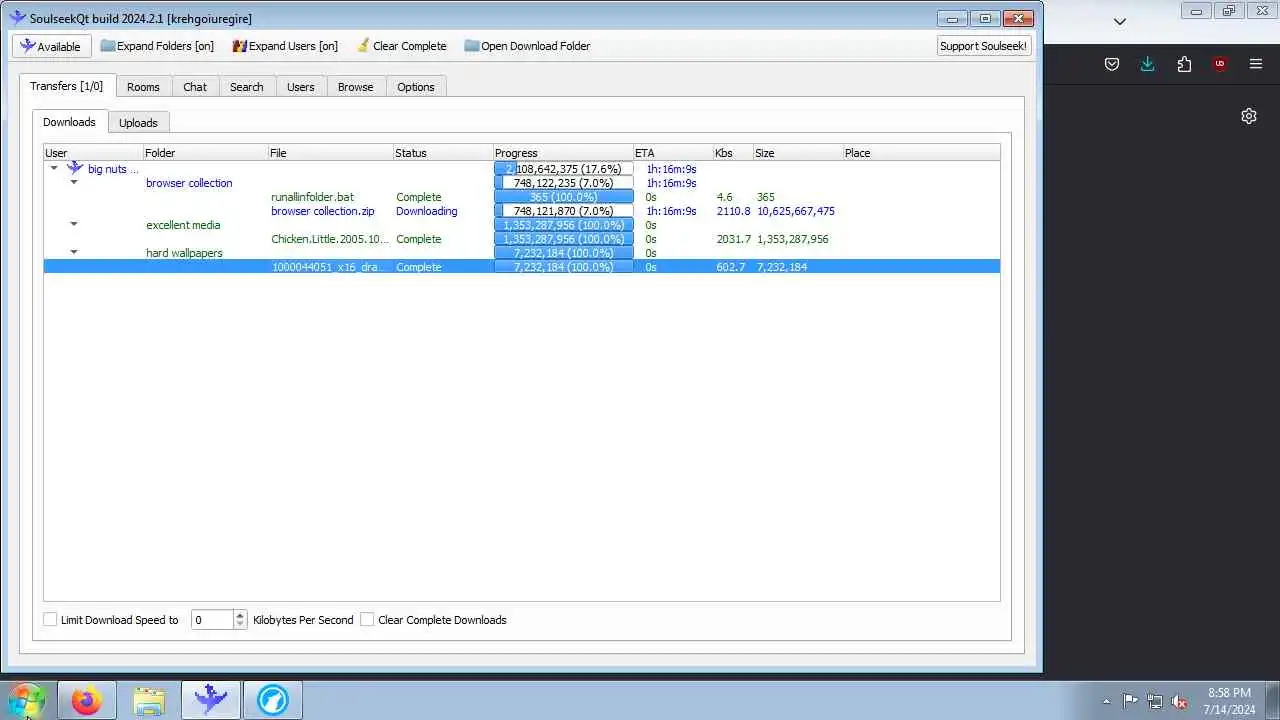Image resolution: width=1280 pixels, height=720 pixels.
Task: Sort by the Folder column header
Action: pos(205,153)
